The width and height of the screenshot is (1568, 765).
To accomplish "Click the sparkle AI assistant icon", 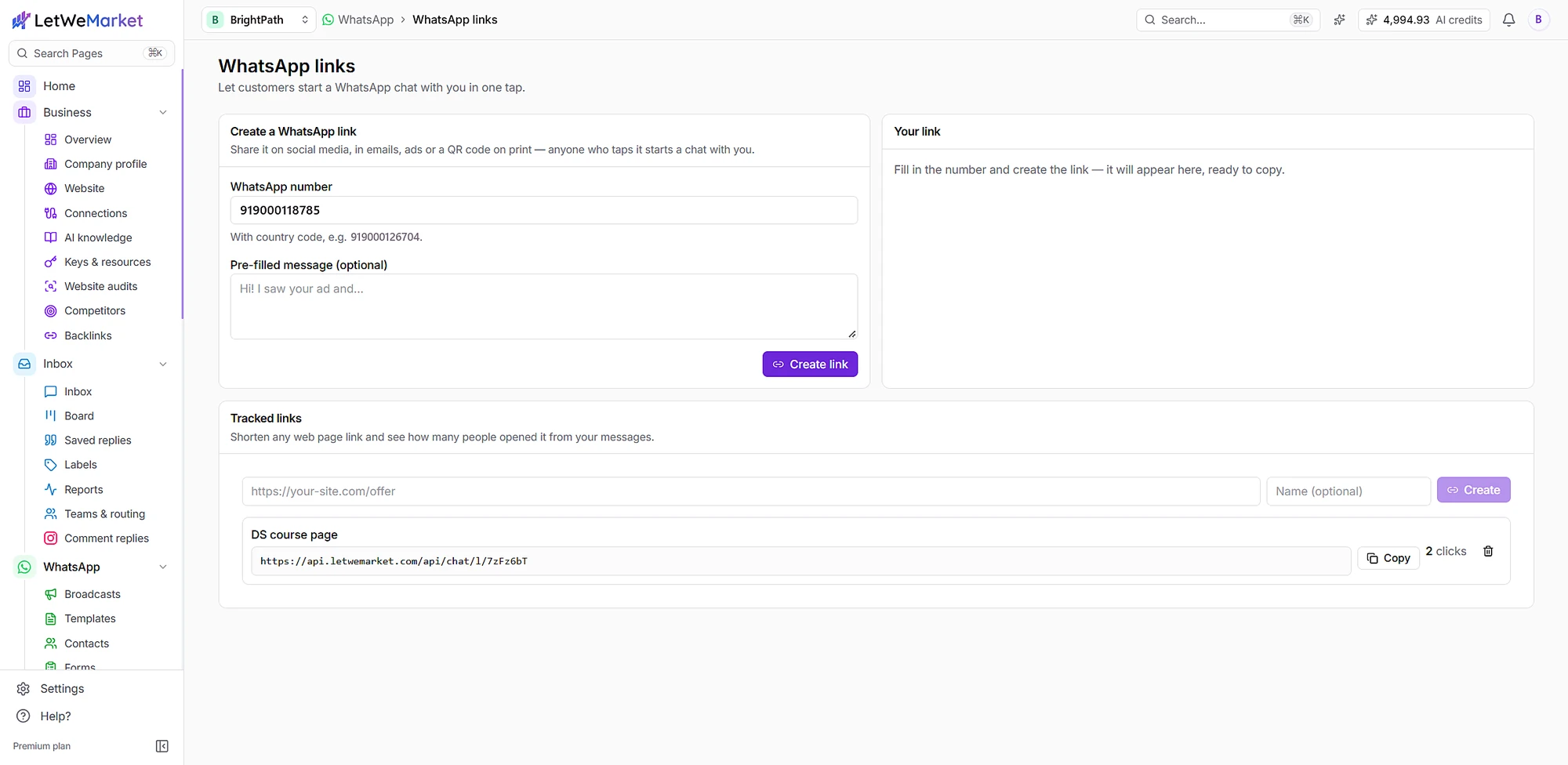I will pyautogui.click(x=1339, y=20).
